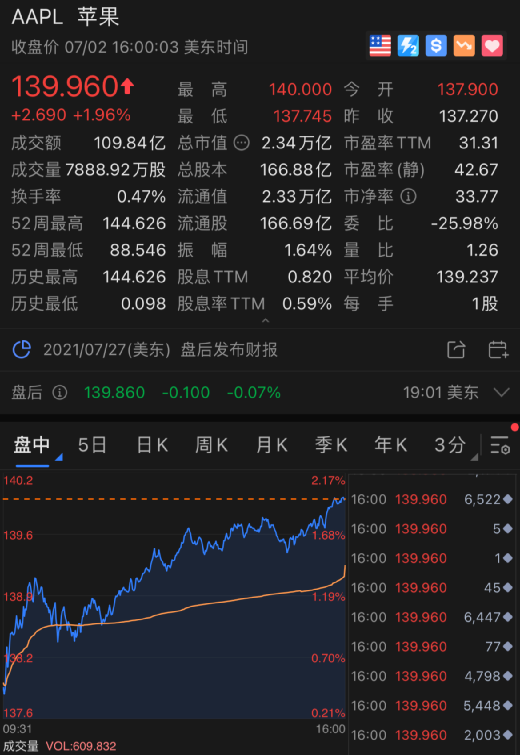
Task: Tap the trade row with volume 5,448
Action: pyautogui.click(x=432, y=706)
